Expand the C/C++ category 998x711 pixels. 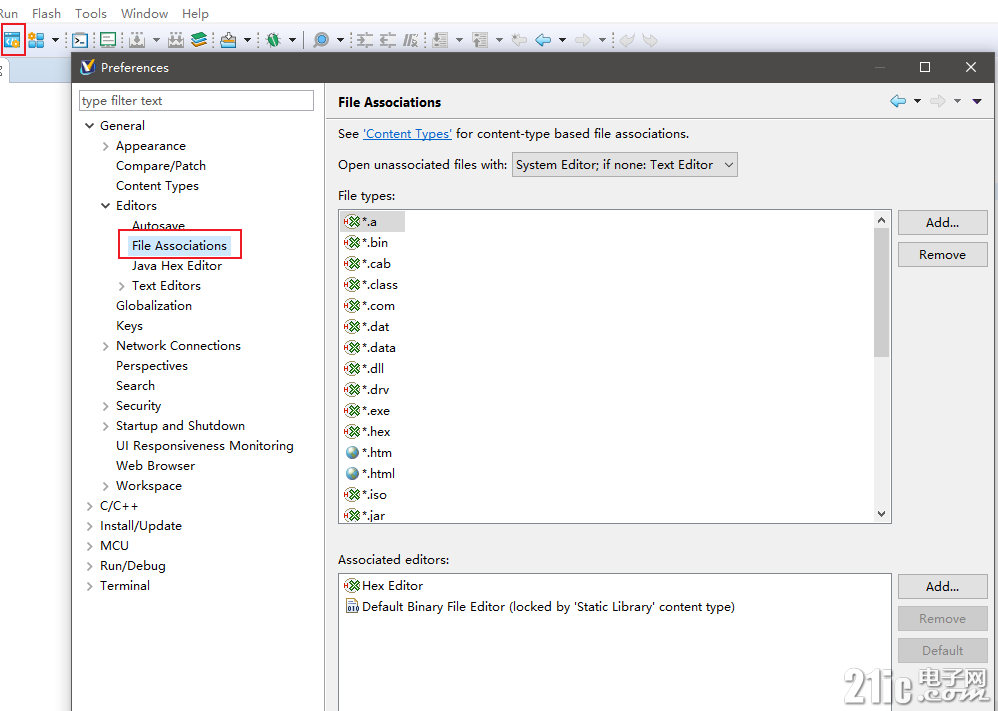[x=90, y=506]
